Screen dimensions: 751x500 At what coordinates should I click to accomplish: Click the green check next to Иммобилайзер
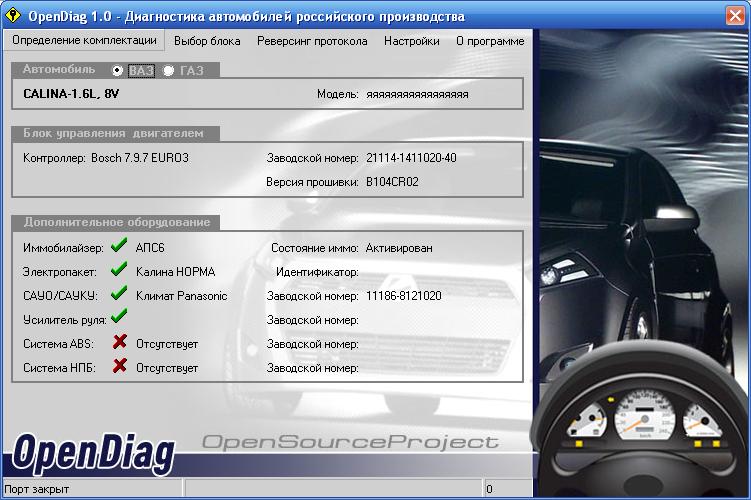(x=119, y=245)
